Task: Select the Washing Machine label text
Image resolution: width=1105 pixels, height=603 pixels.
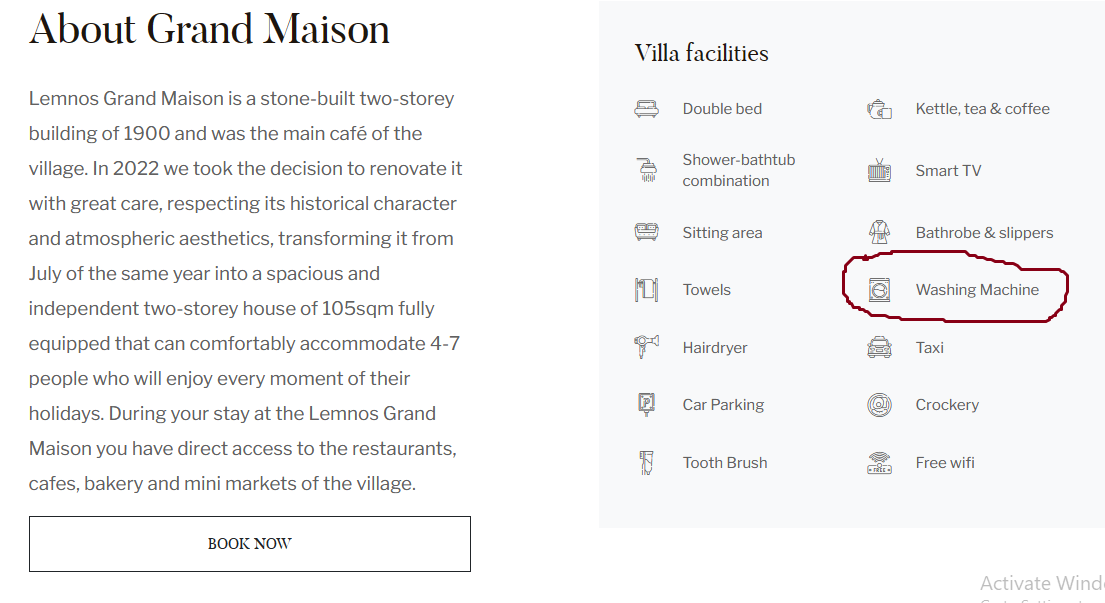Action: 977,290
